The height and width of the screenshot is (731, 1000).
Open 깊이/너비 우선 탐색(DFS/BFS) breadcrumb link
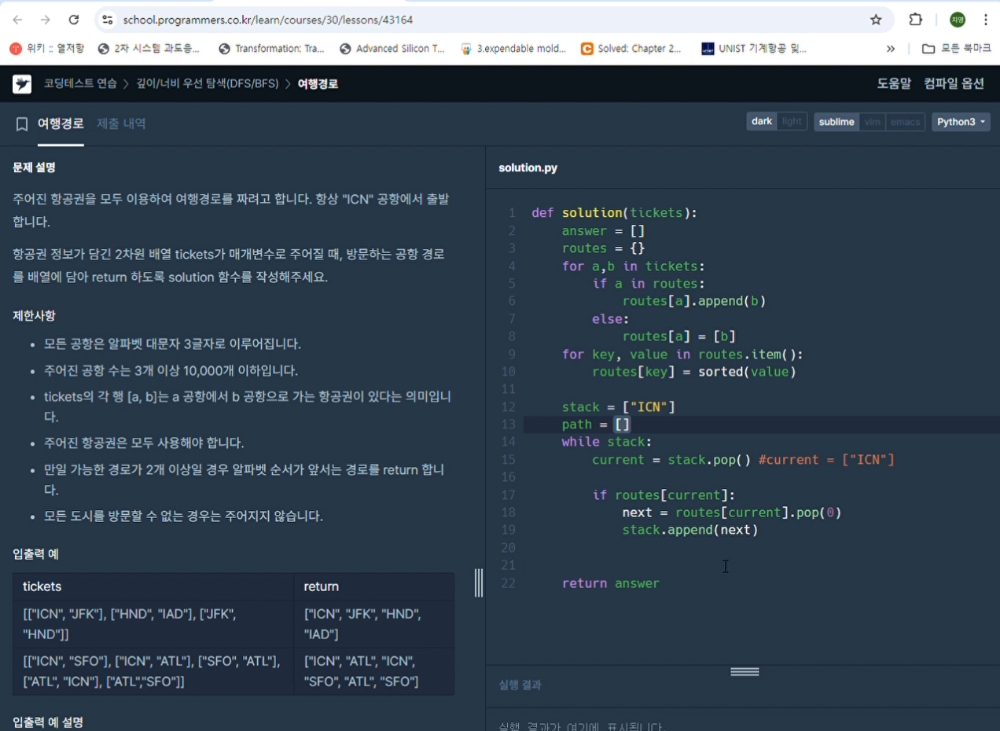(207, 84)
